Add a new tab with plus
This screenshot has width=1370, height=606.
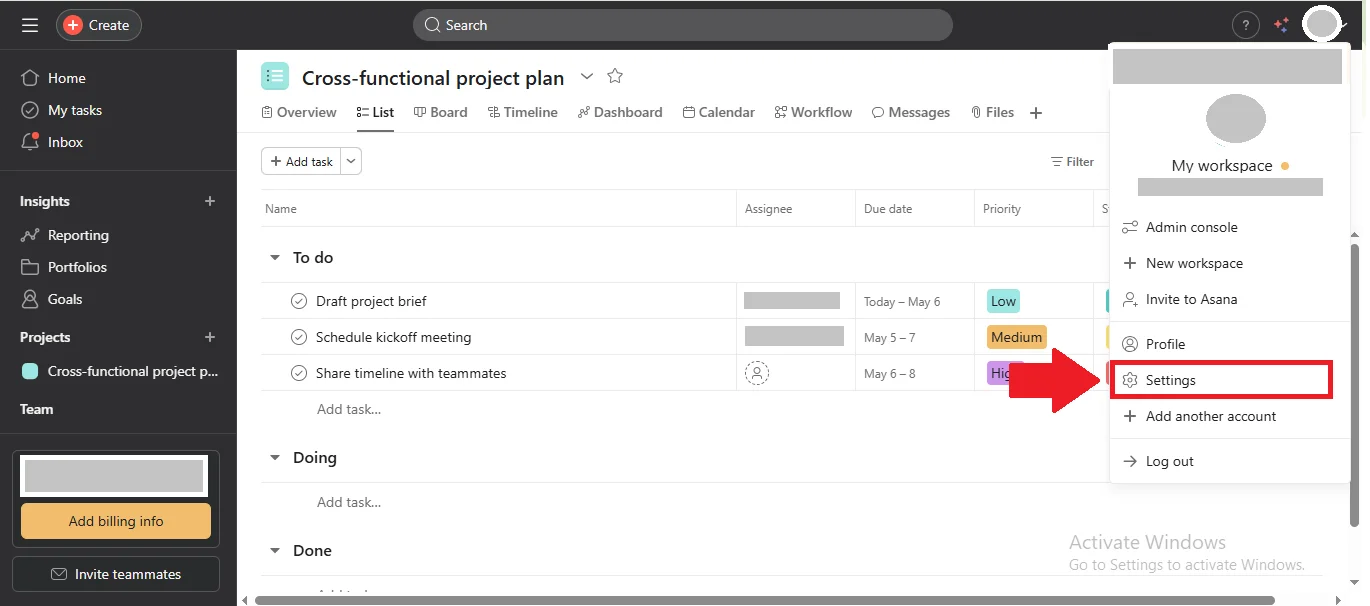coord(1036,113)
